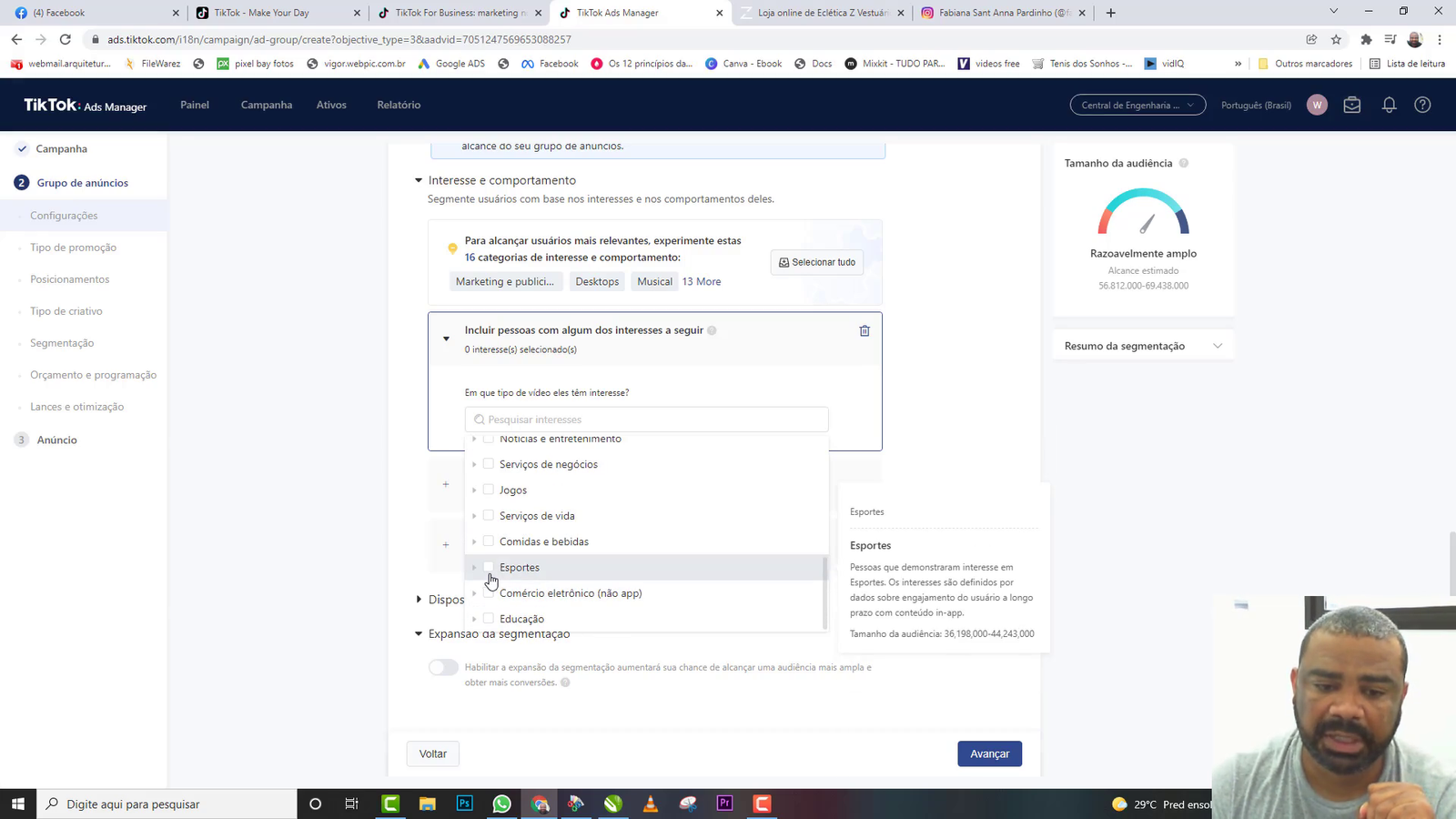The height and width of the screenshot is (819, 1456).
Task: Switch to the Facebook browser tab
Action: tap(95, 13)
